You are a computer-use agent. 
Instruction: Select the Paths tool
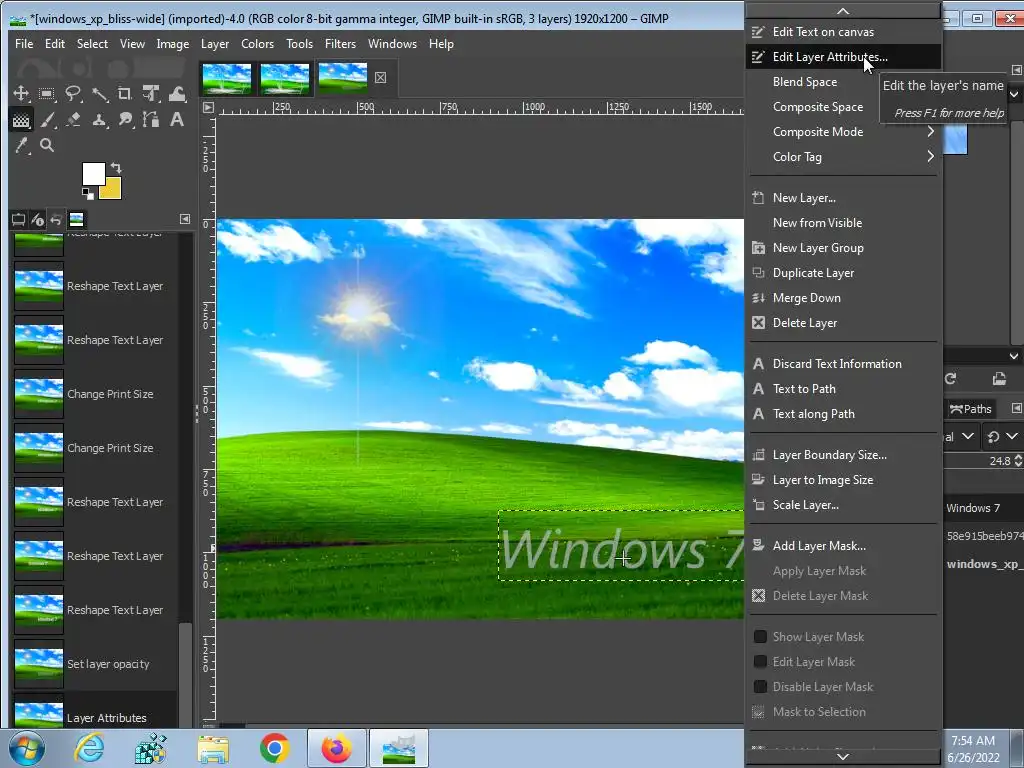[151, 120]
